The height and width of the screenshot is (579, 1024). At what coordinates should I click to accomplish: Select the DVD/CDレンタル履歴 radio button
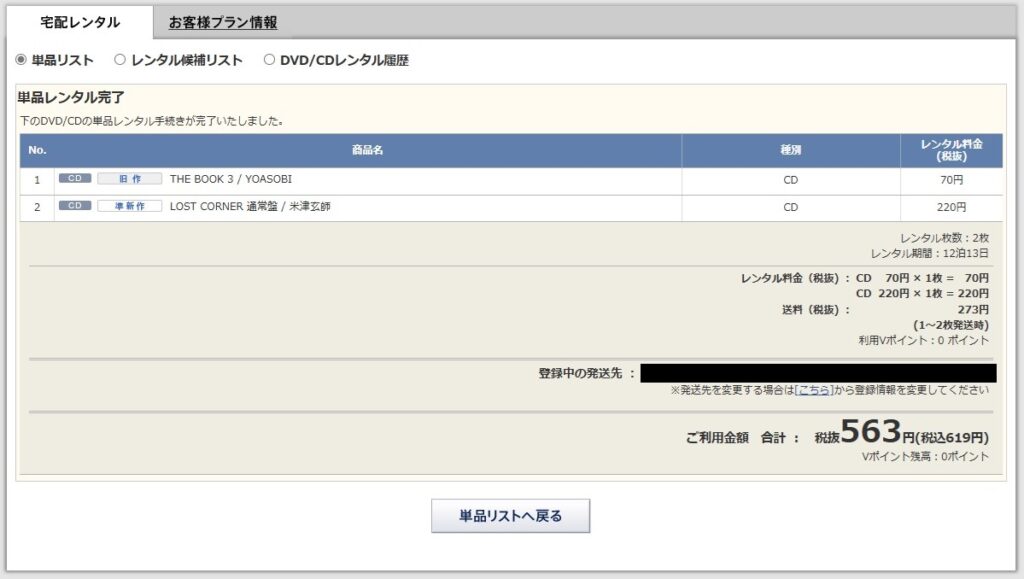pyautogui.click(x=269, y=59)
